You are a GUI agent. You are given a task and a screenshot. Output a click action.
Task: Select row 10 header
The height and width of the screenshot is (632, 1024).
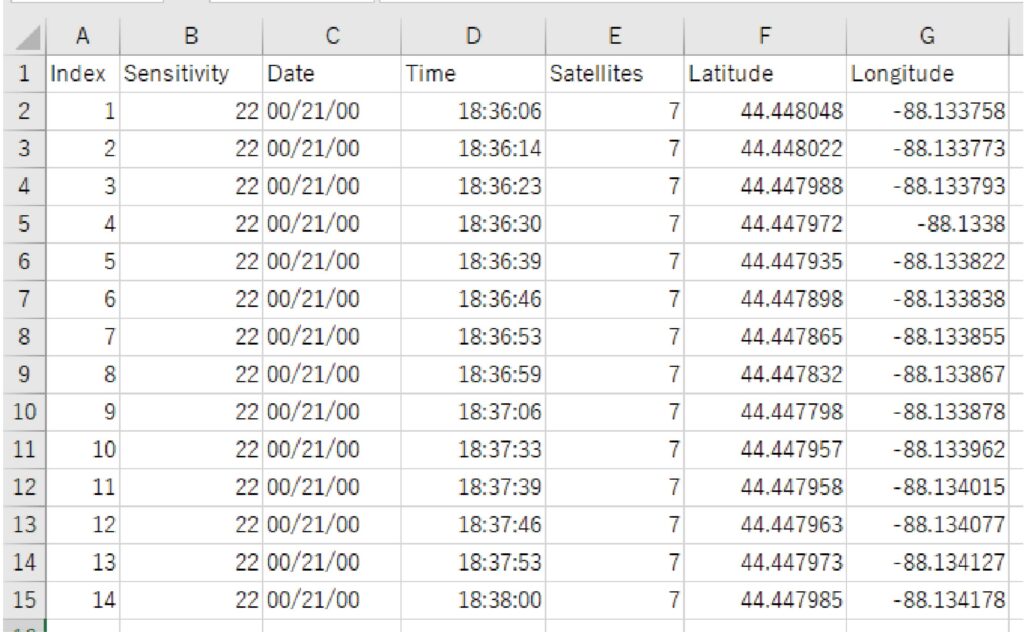point(24,412)
